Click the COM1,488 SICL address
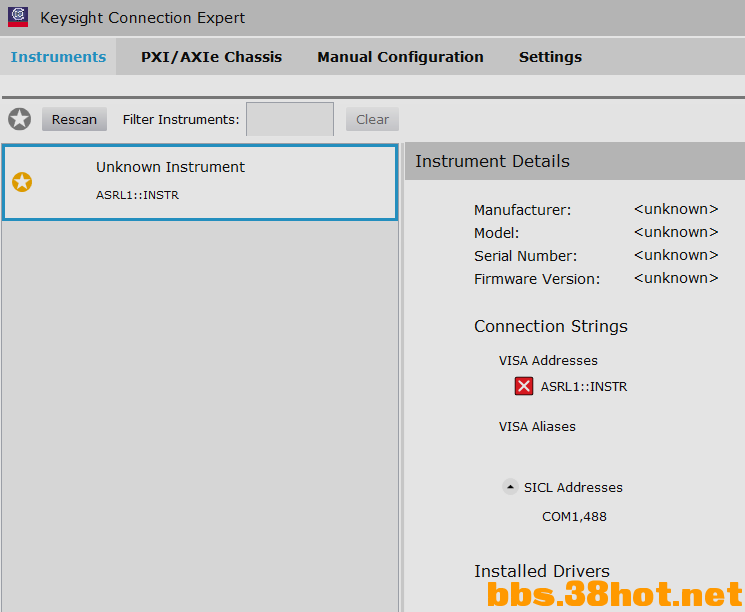Viewport: 745px width, 612px height. pyautogui.click(x=574, y=516)
